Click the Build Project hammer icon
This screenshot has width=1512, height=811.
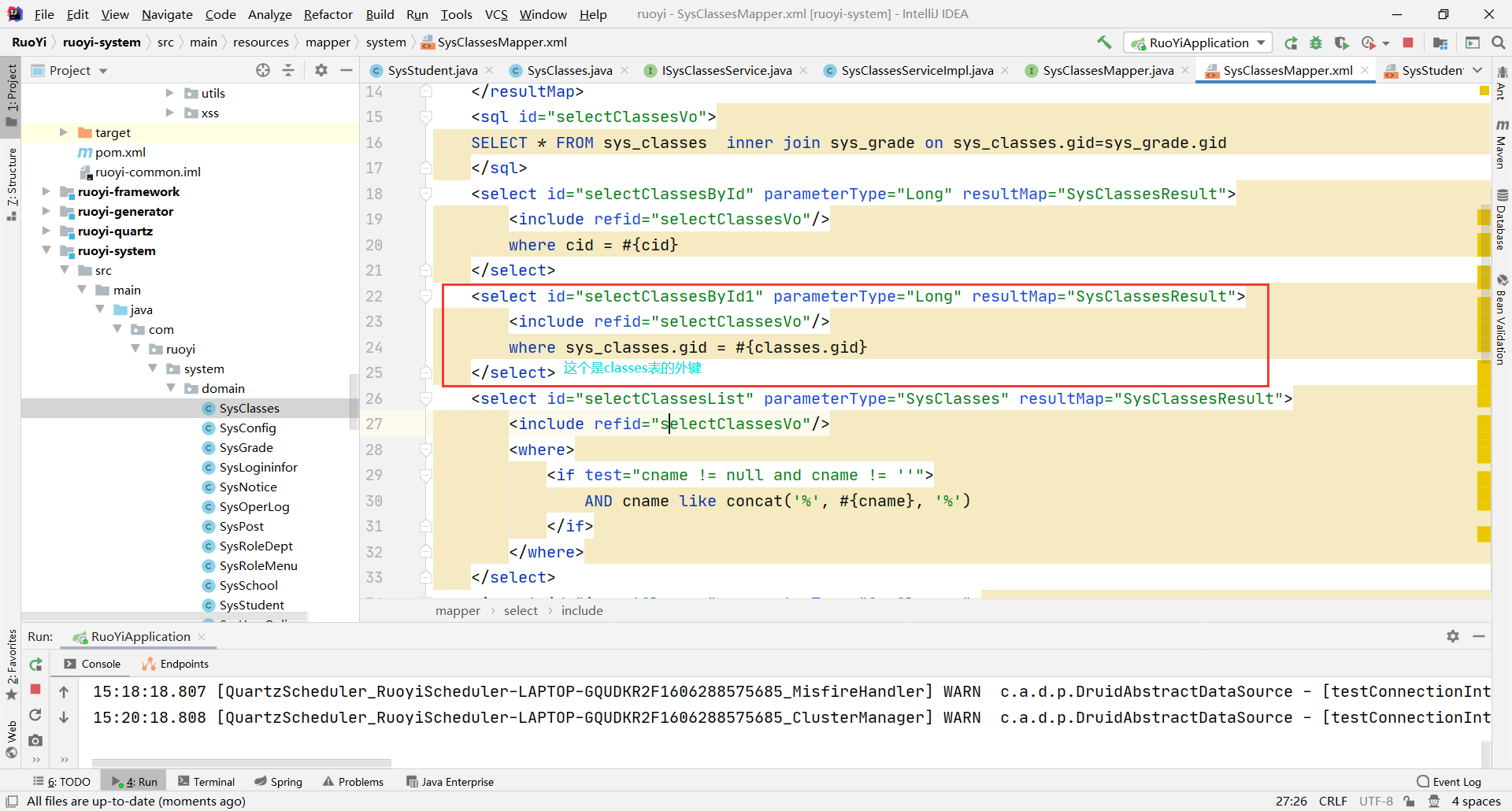click(1104, 43)
